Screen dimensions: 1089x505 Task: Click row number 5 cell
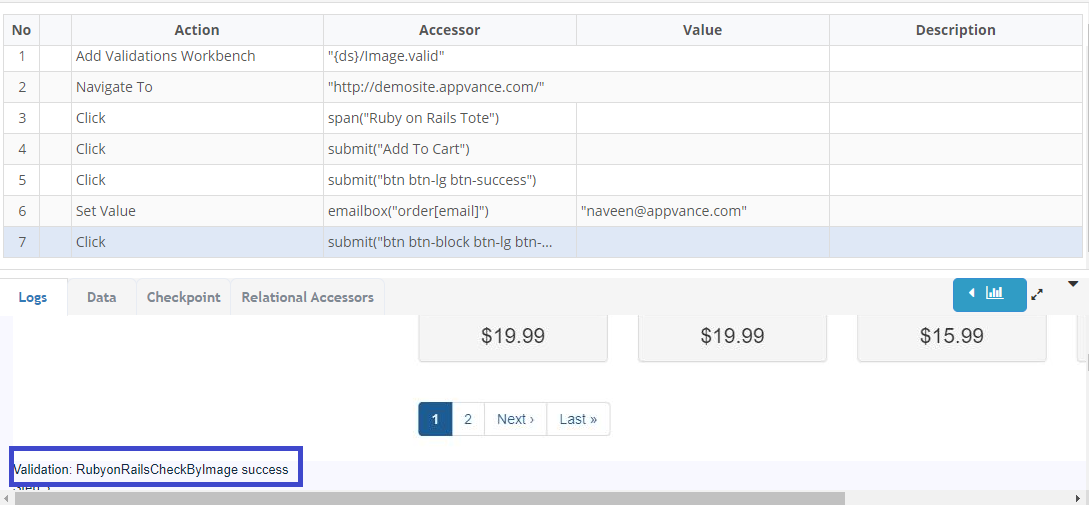22,180
